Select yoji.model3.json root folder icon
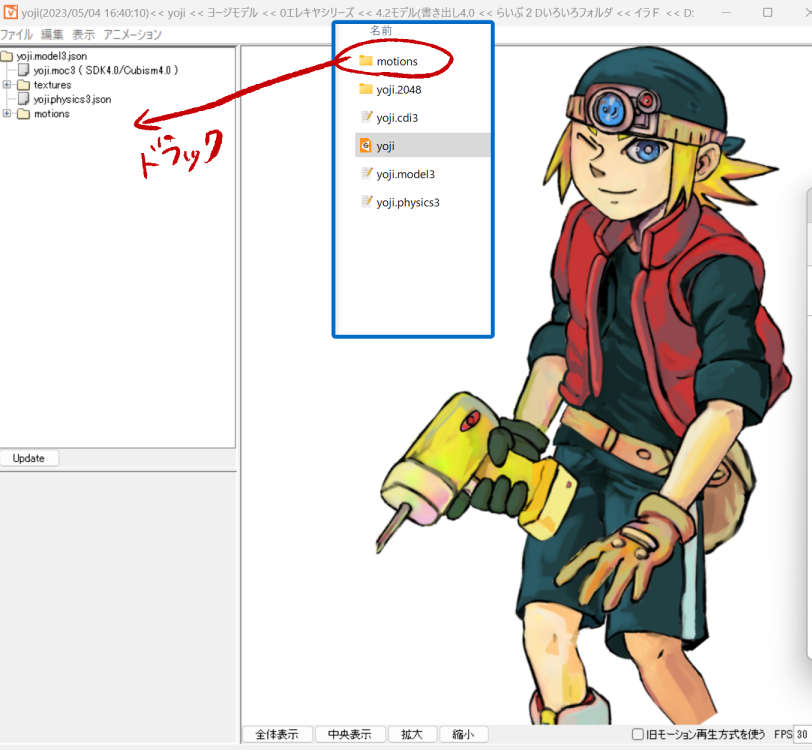Image resolution: width=812 pixels, height=750 pixels. point(7,56)
